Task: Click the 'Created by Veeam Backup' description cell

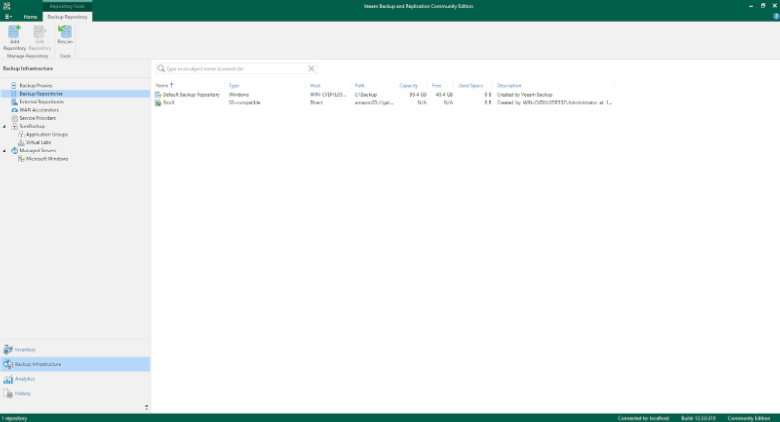Action: tap(525, 95)
